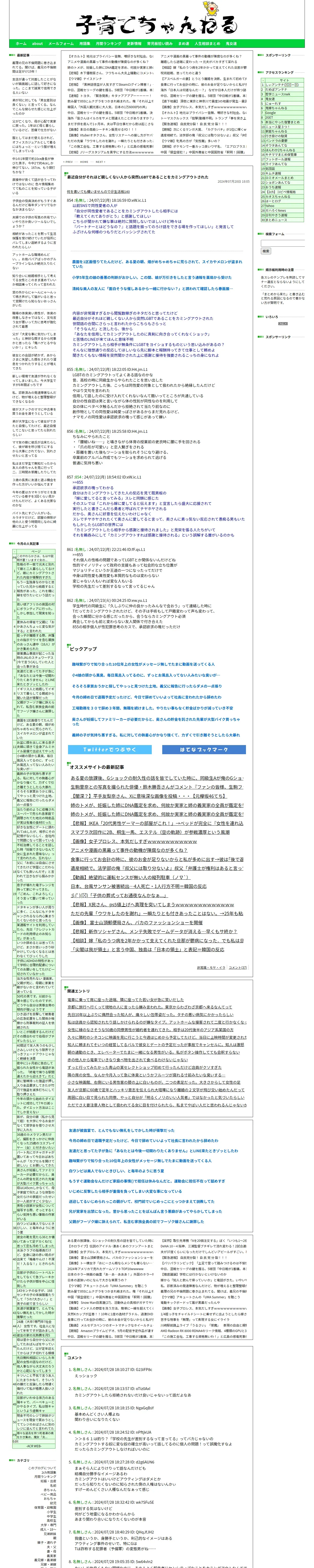Open recommended article アニメや漫画の黒幕って事件の動機
314x1568 pixels.
pos(129,850)
